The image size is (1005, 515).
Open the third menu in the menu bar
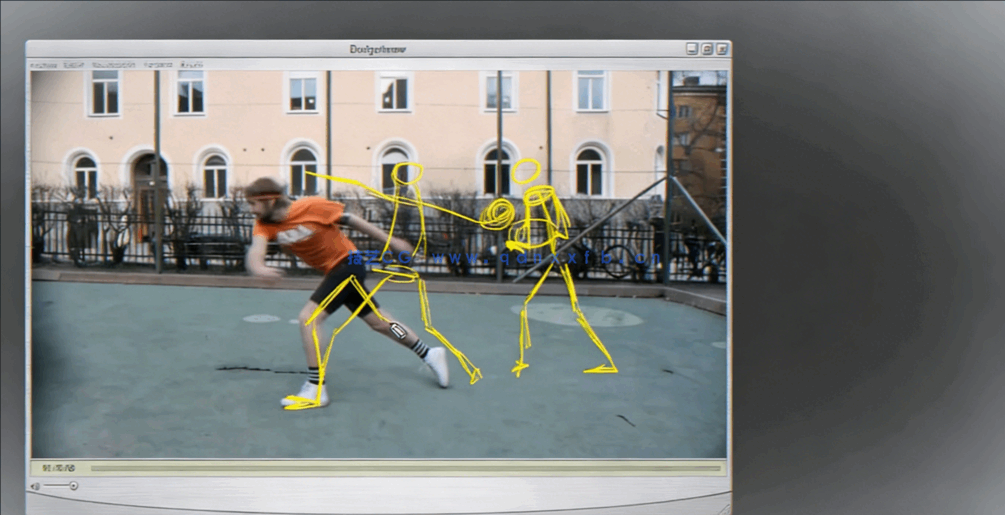pyautogui.click(x=113, y=65)
